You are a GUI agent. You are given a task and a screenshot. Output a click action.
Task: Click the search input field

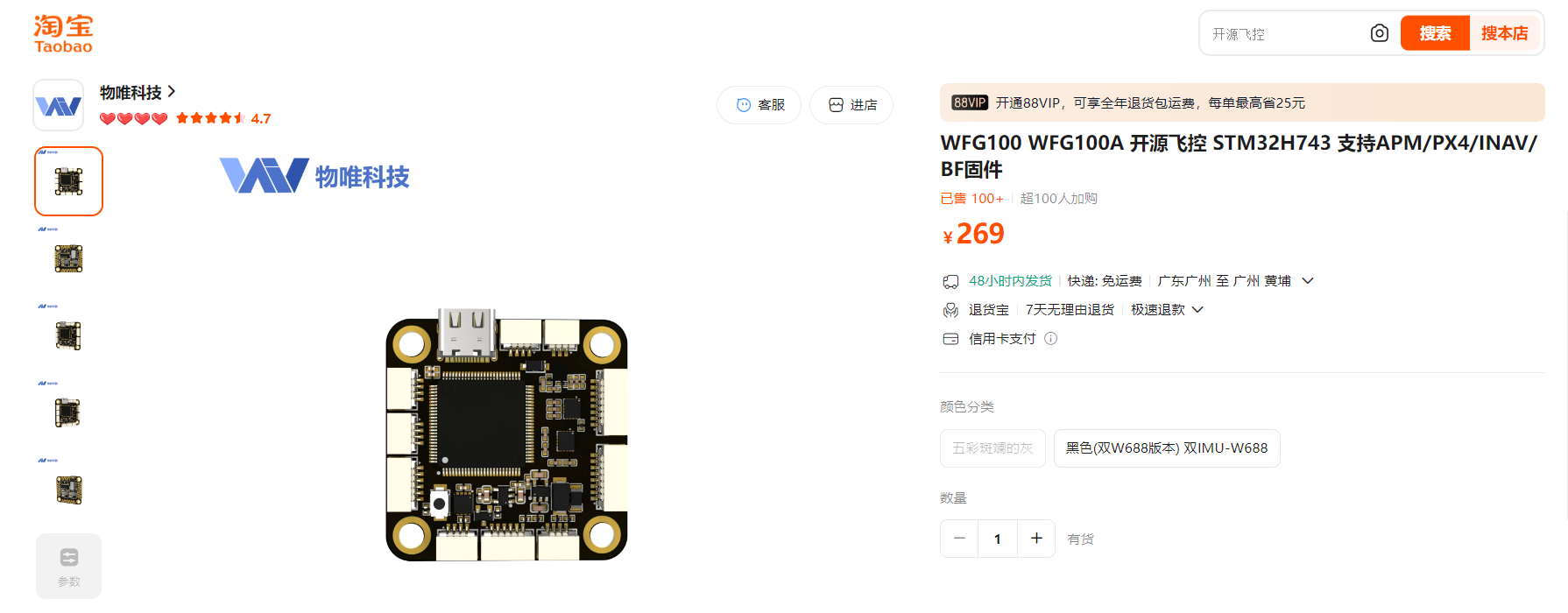[1285, 34]
